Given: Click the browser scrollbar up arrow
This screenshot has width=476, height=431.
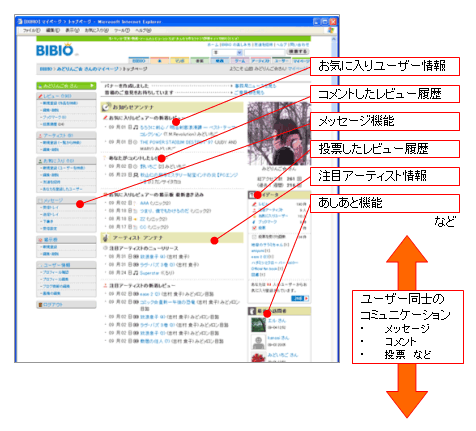Looking at the screenshot, I should [x=334, y=39].
